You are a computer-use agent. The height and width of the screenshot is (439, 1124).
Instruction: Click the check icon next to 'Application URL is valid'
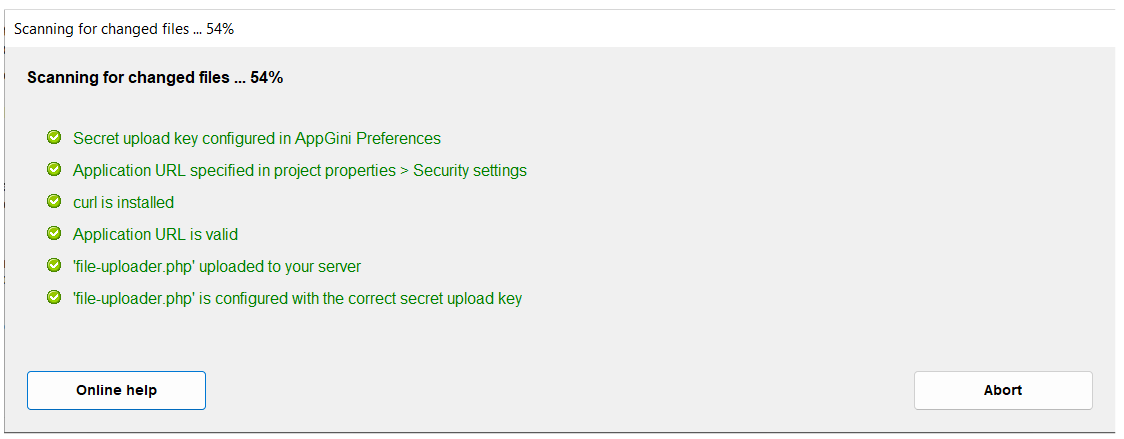(54, 234)
